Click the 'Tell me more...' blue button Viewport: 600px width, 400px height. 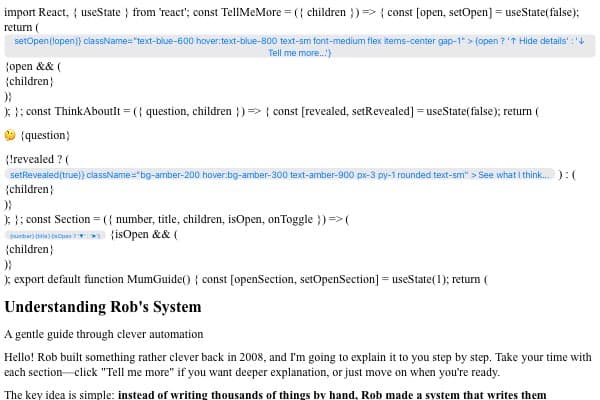300,46
